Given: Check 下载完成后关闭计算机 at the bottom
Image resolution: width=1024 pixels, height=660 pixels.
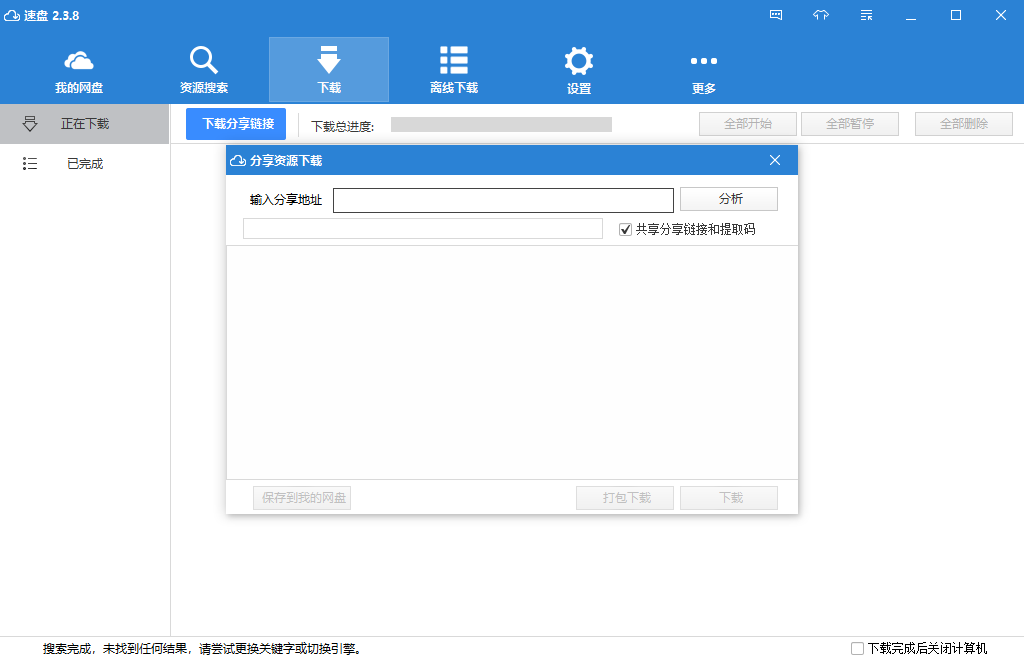Looking at the screenshot, I should [x=857, y=648].
